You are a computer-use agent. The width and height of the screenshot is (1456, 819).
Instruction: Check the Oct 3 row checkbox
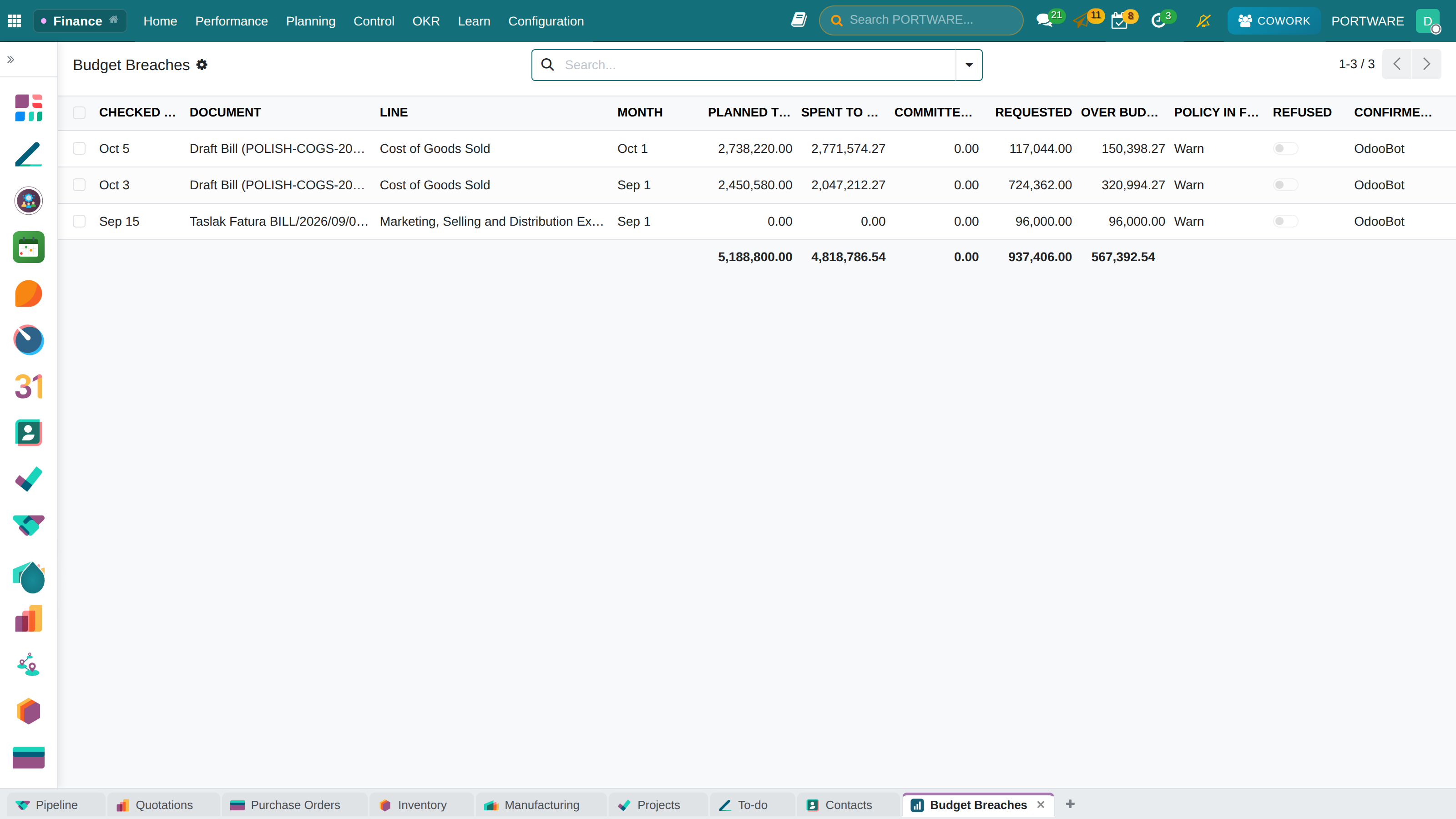(x=79, y=185)
